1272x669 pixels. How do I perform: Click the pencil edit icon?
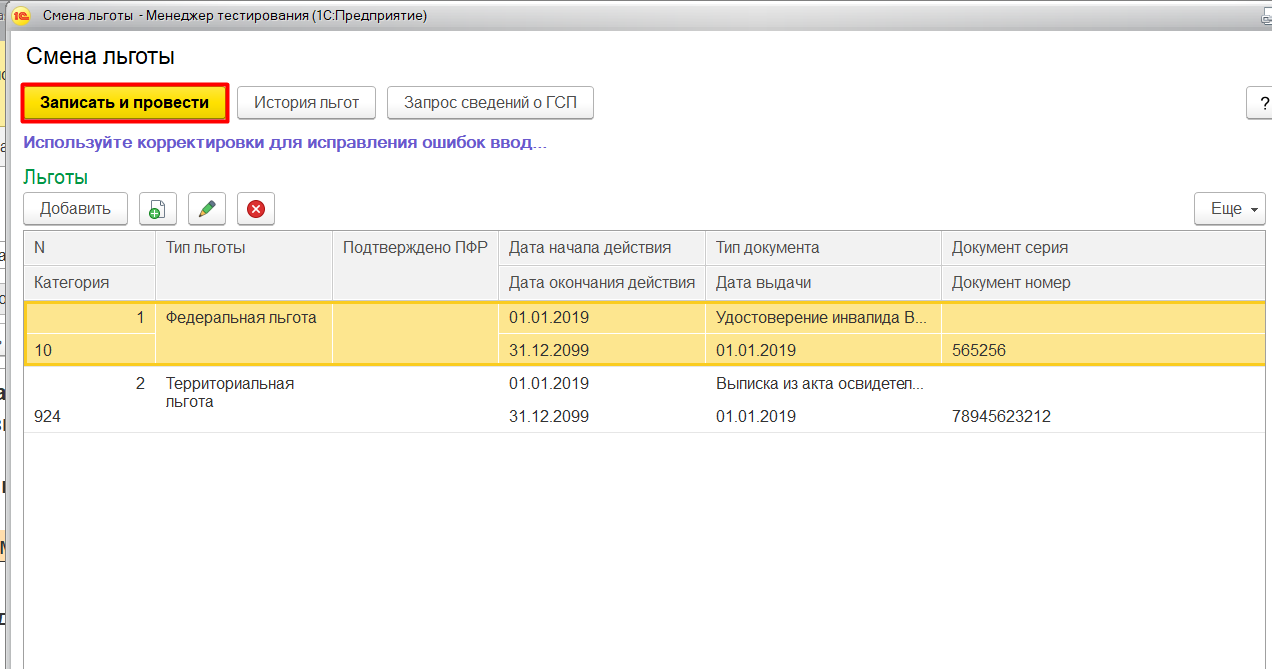(207, 209)
